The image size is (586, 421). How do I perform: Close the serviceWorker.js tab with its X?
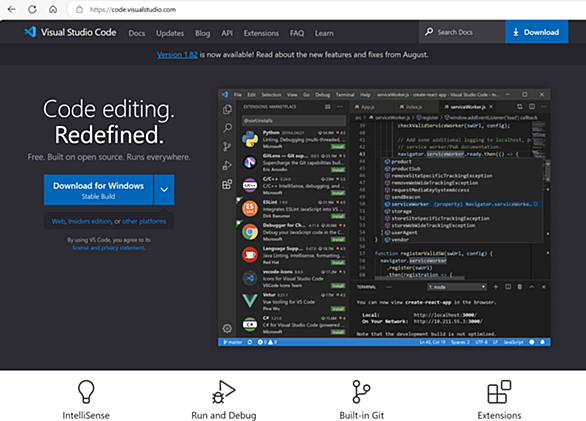click(x=491, y=107)
